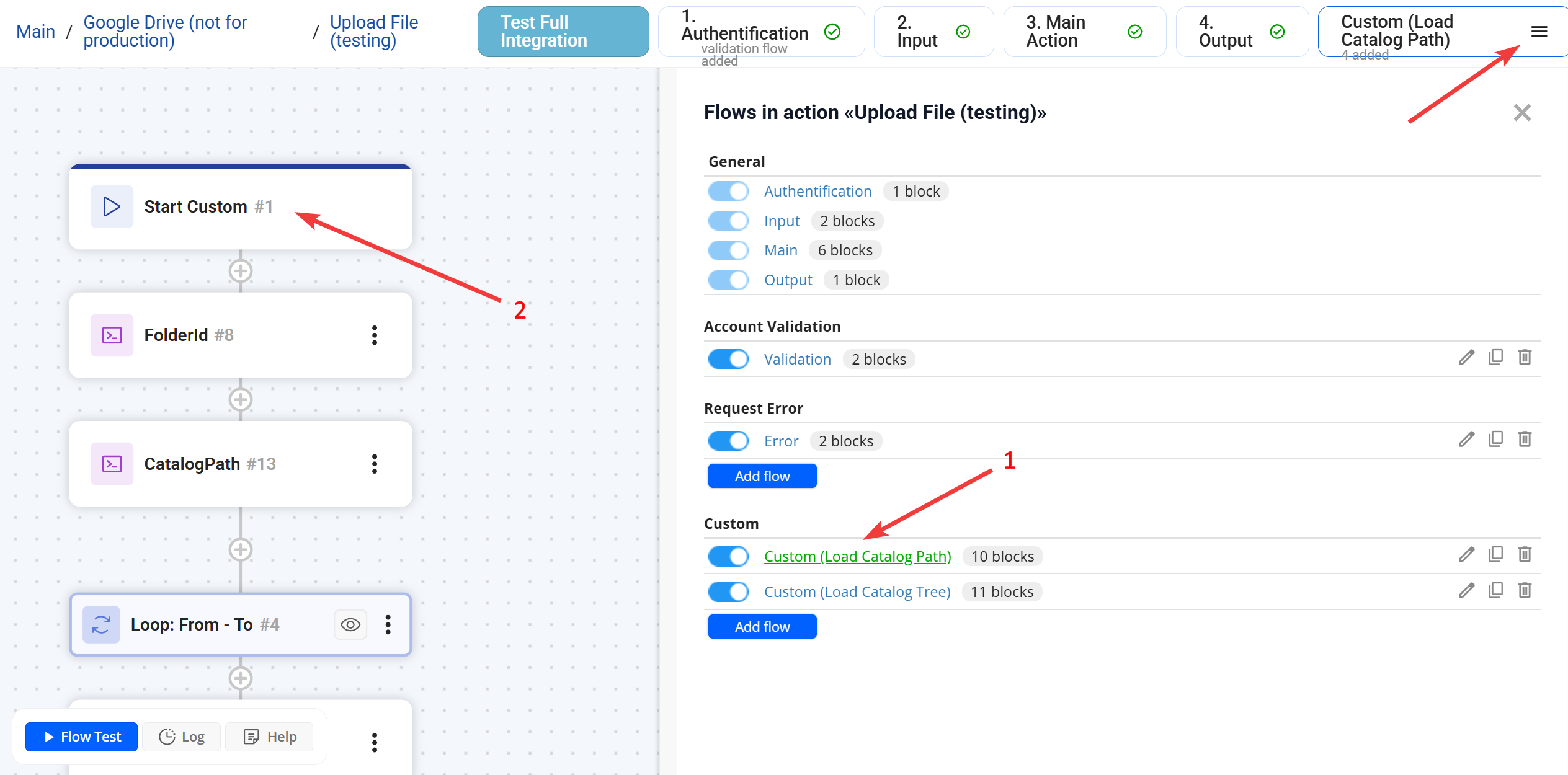Disable the Authentification flow toggle
1568x775 pixels.
click(728, 191)
